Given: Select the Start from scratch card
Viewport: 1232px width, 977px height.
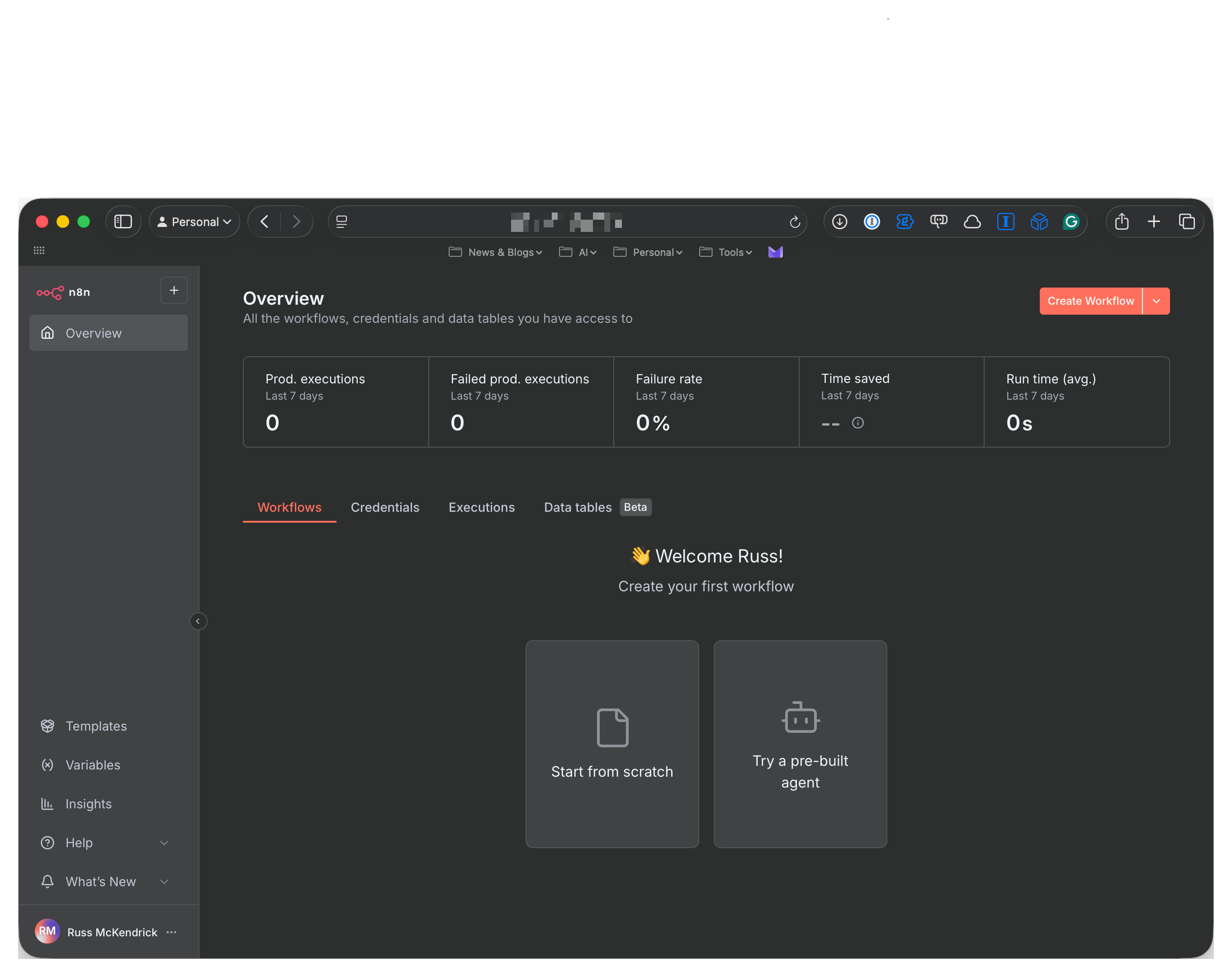Looking at the screenshot, I should [612, 743].
